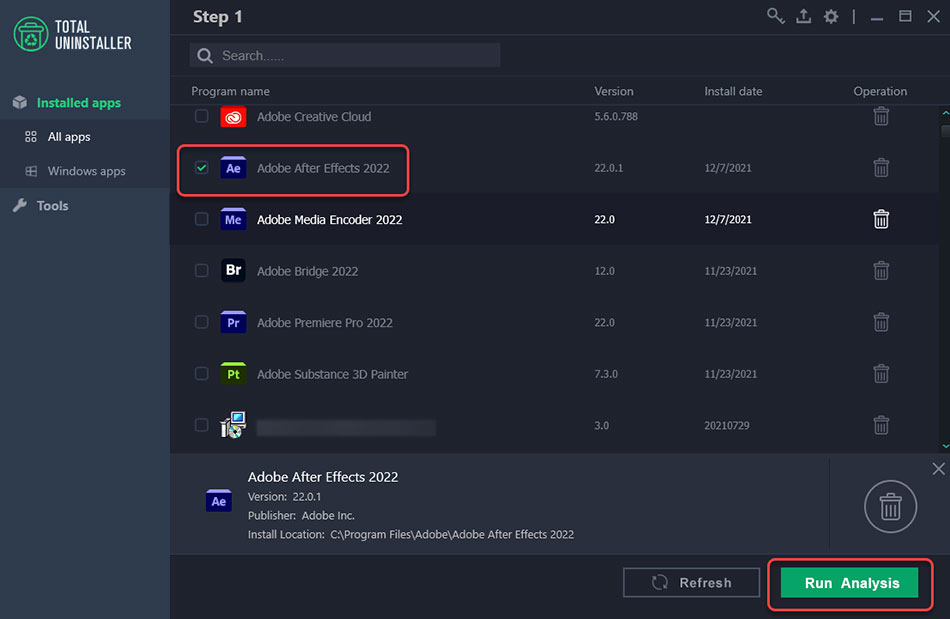Click the key (license) icon in title bar
950x619 pixels.
[776, 16]
